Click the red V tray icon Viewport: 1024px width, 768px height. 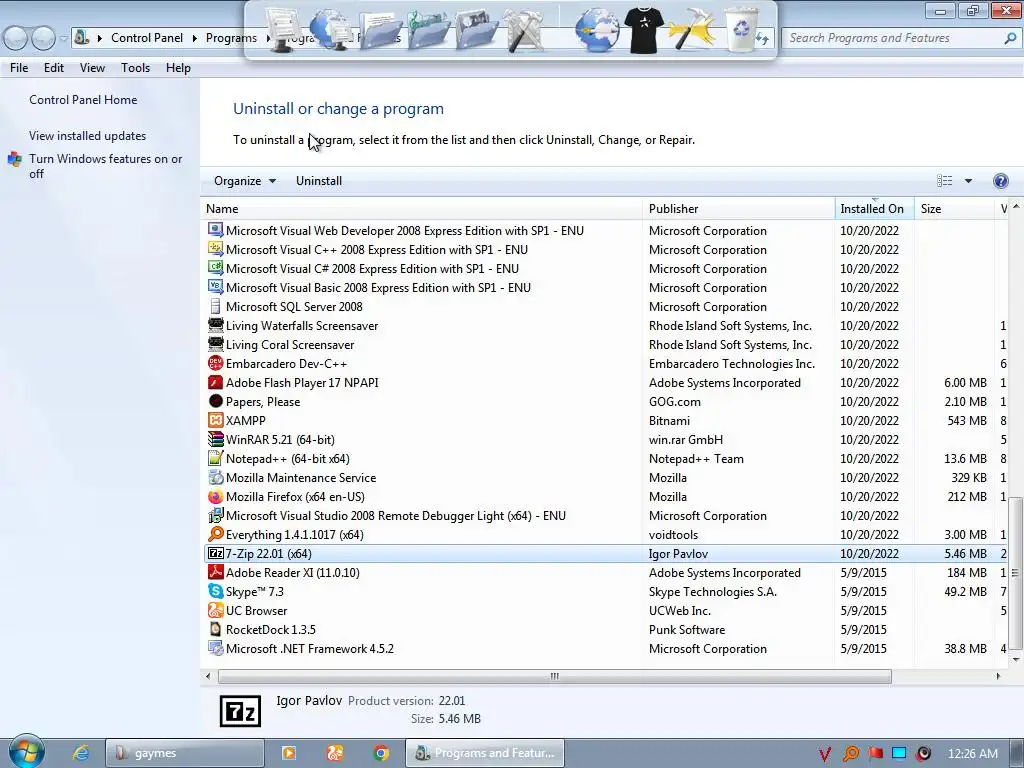[x=825, y=754]
